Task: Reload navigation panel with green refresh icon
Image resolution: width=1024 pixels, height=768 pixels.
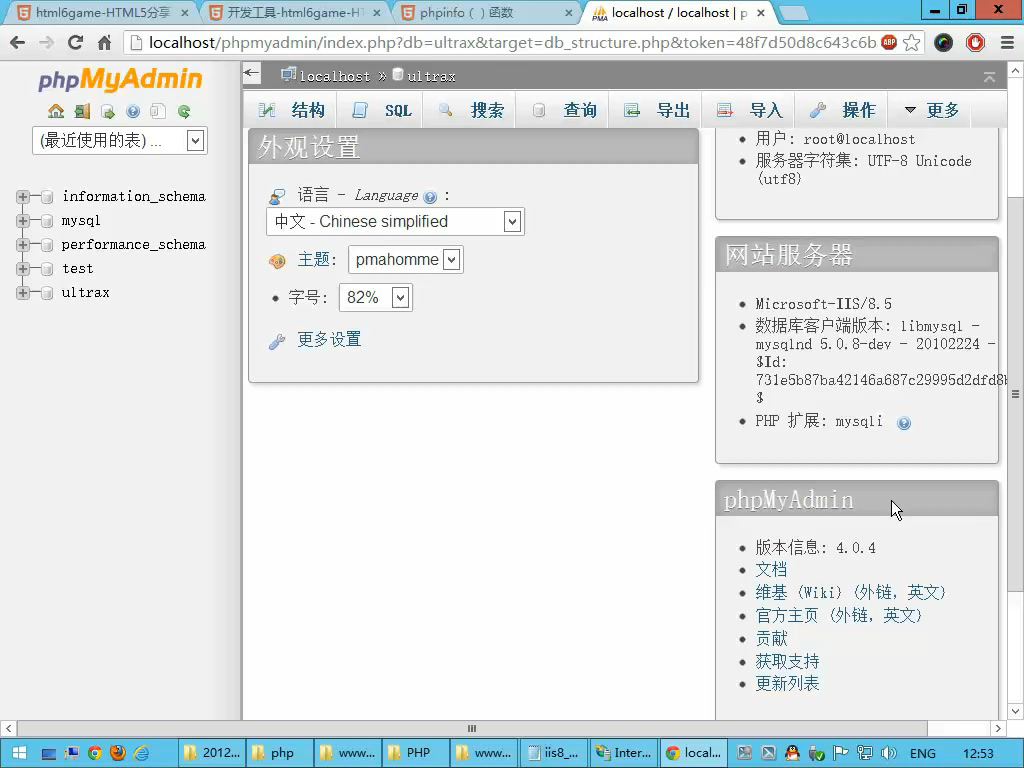Action: [184, 112]
